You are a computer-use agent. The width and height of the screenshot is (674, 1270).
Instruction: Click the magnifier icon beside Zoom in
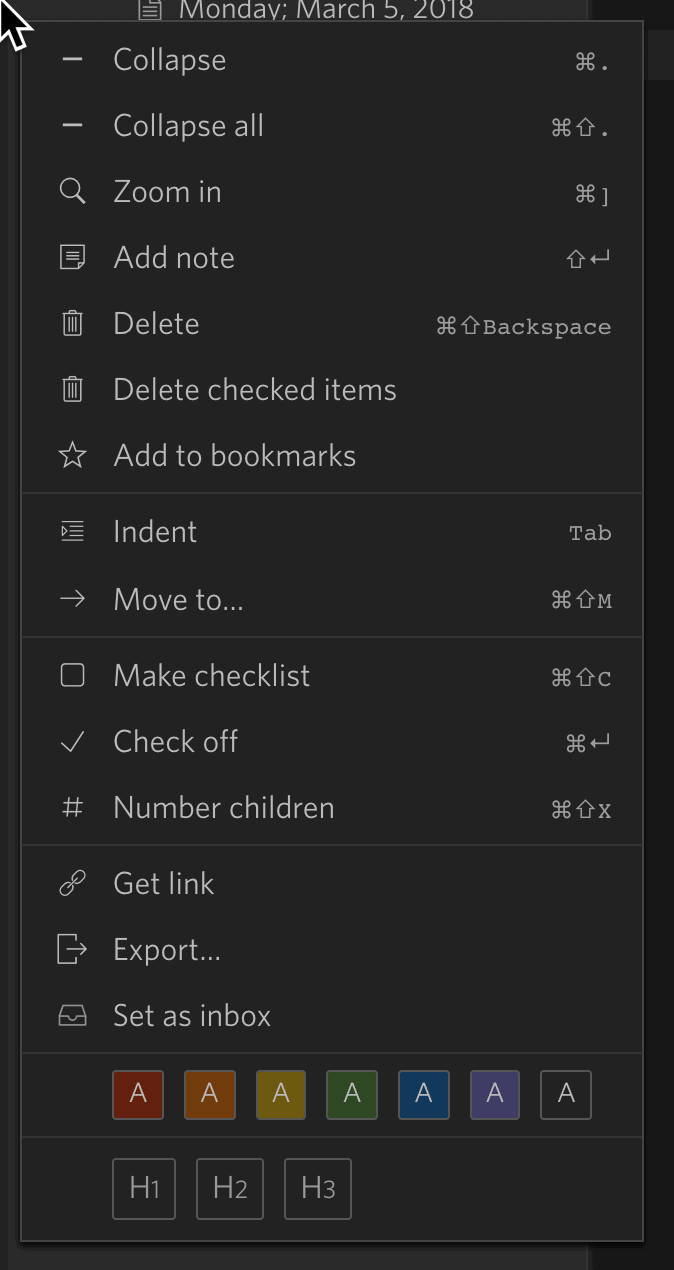click(72, 191)
